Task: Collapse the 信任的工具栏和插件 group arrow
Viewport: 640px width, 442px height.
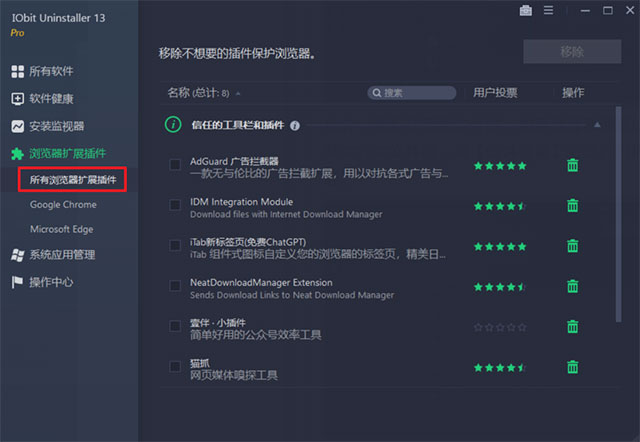Action: (x=597, y=125)
